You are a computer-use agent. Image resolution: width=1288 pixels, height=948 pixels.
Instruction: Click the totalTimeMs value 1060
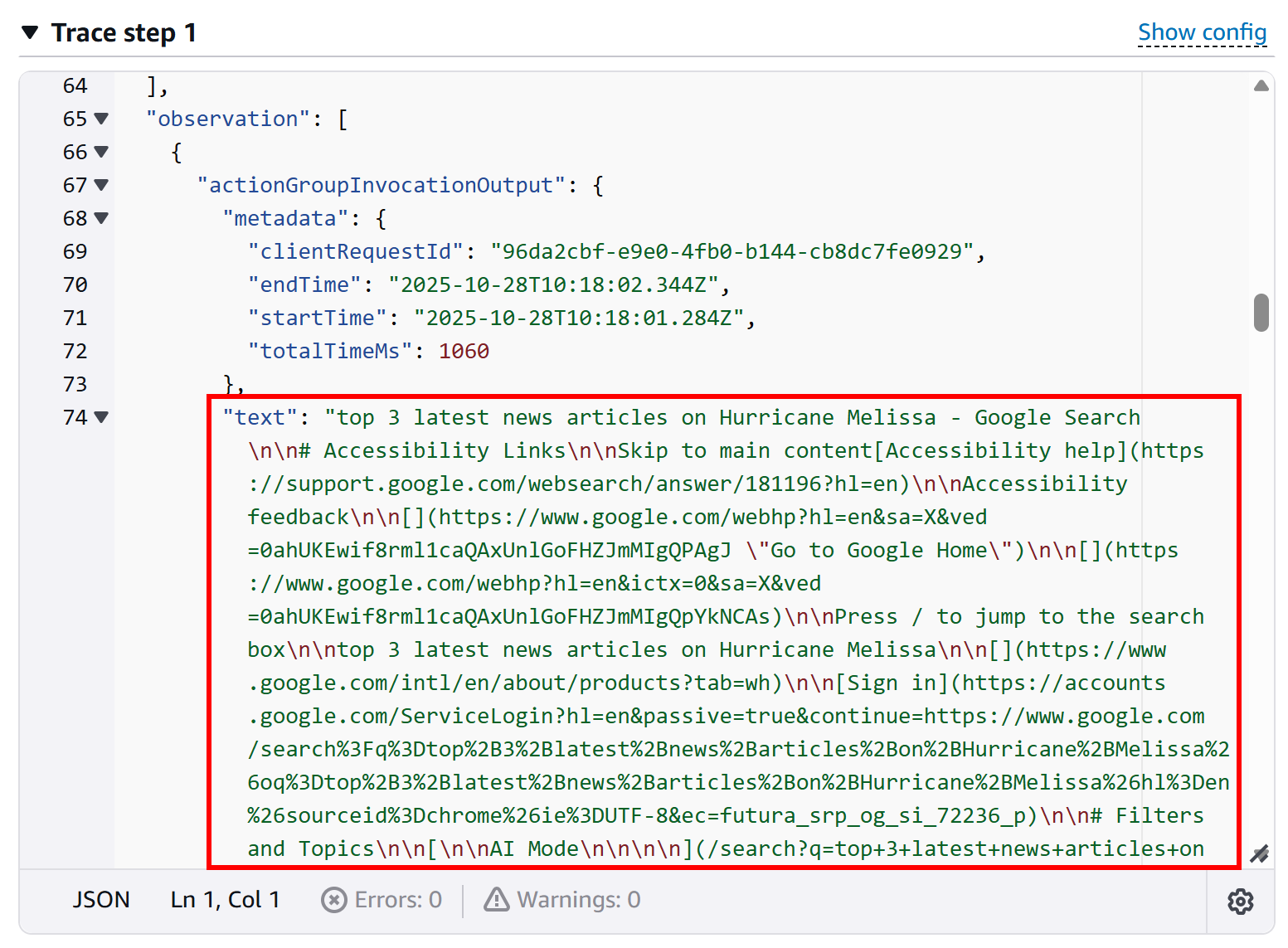click(x=464, y=350)
